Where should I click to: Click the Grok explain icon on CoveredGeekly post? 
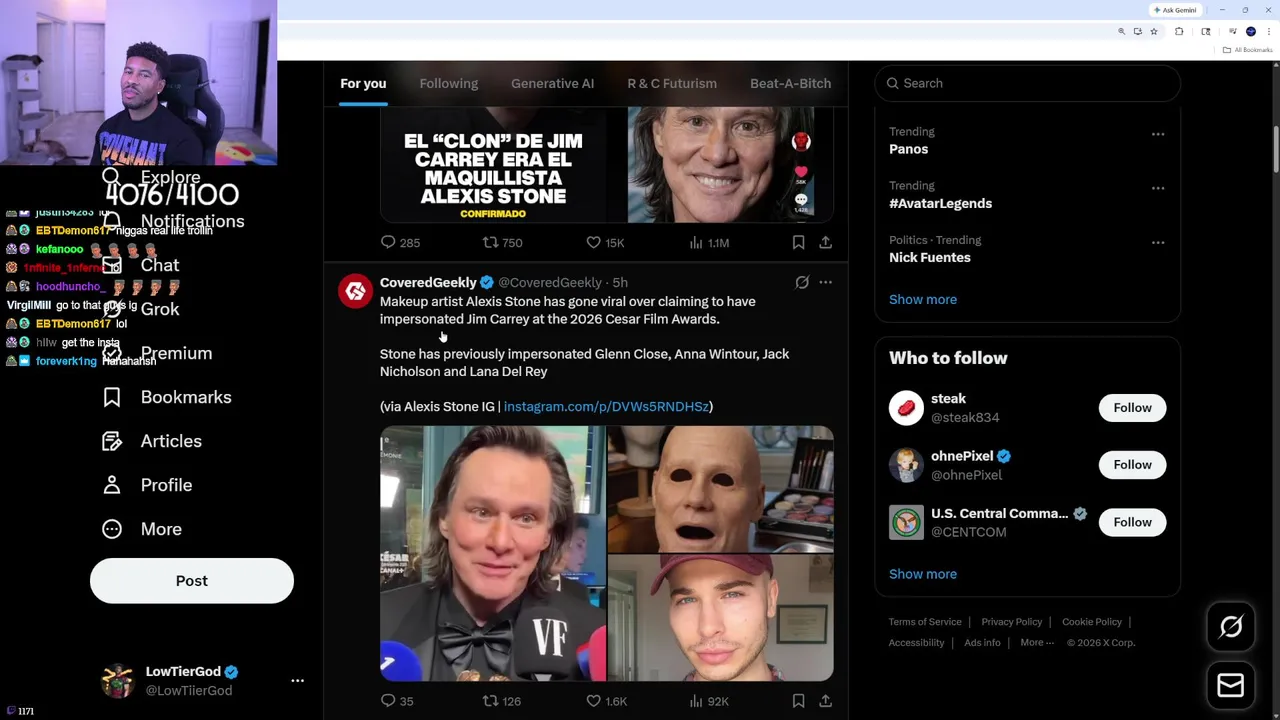(x=802, y=282)
